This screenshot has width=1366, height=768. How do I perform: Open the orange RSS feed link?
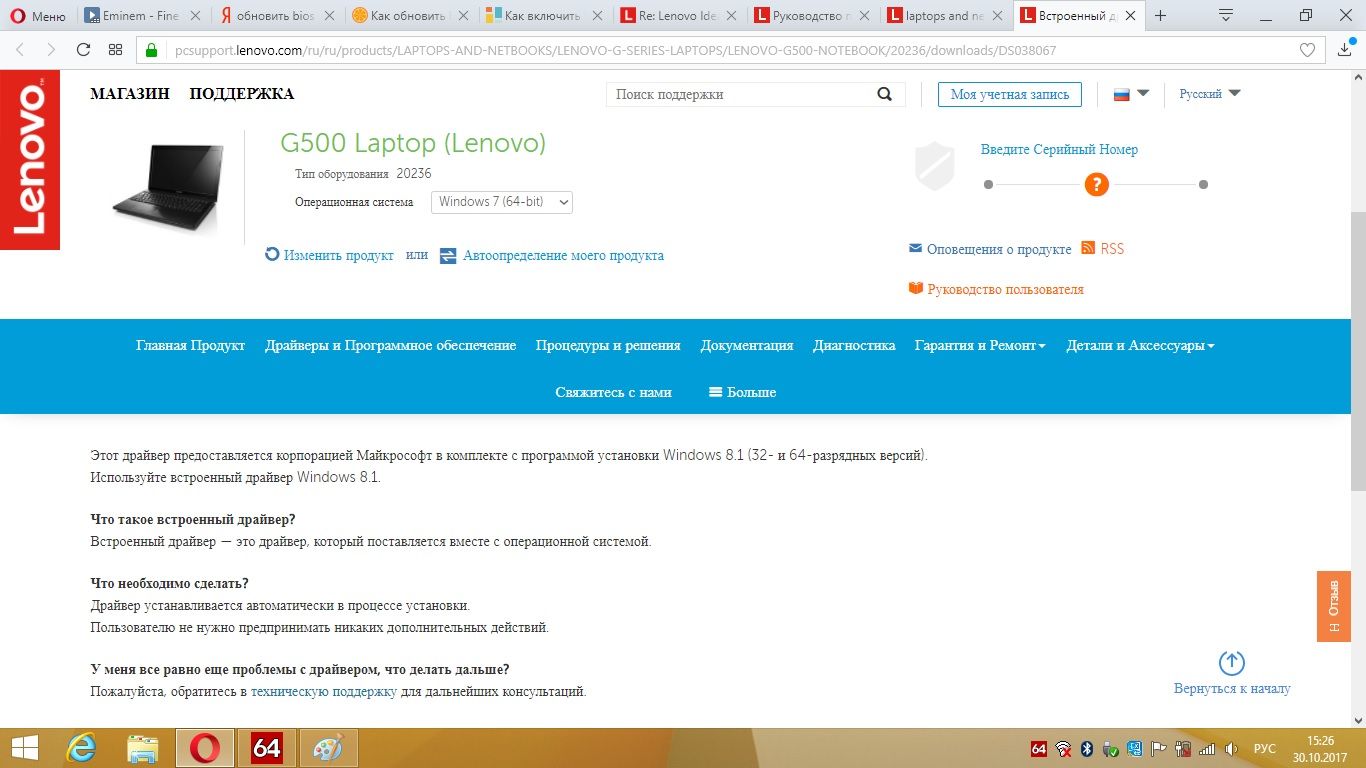click(1103, 248)
